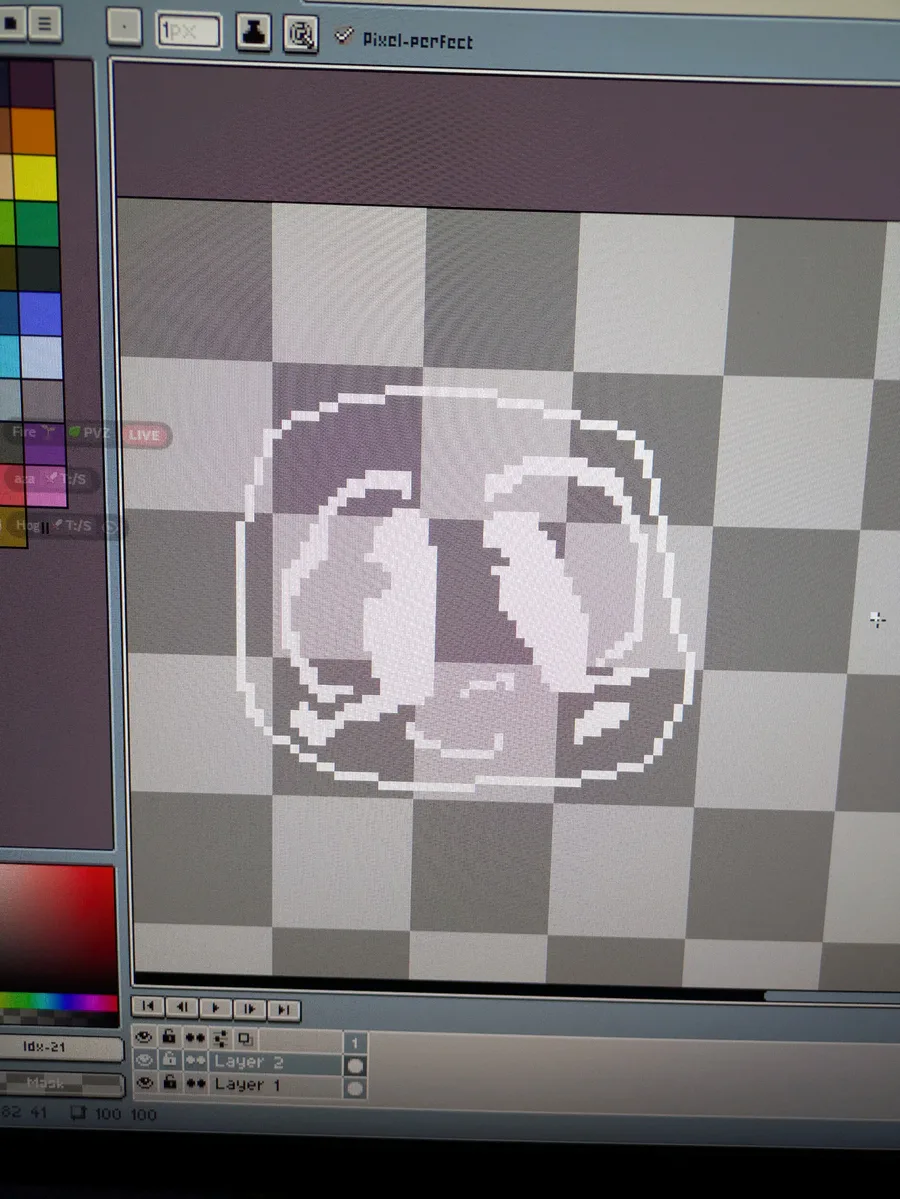The image size is (900, 1199).
Task: Lock Layer 1 with its padlock icon
Action: click(171, 1083)
